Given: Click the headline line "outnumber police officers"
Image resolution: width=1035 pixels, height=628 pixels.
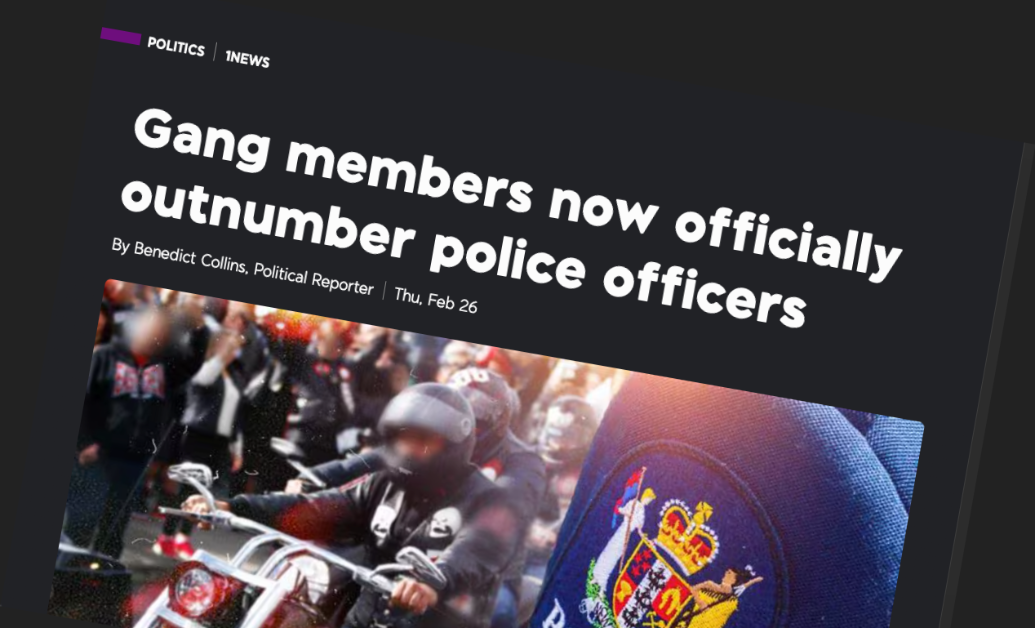Looking at the screenshot, I should [463, 252].
